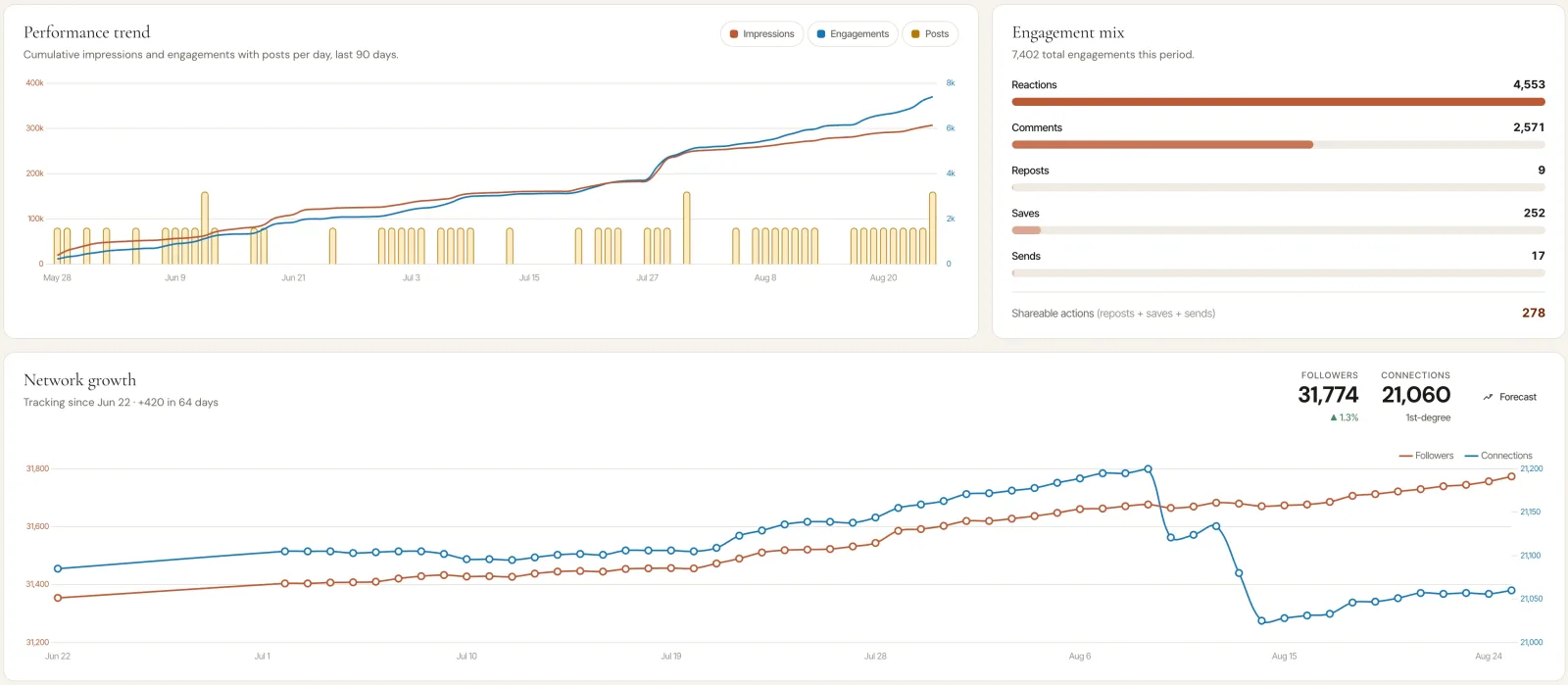Click the orange Impressions color dot
This screenshot has width=1568, height=685.
(734, 34)
